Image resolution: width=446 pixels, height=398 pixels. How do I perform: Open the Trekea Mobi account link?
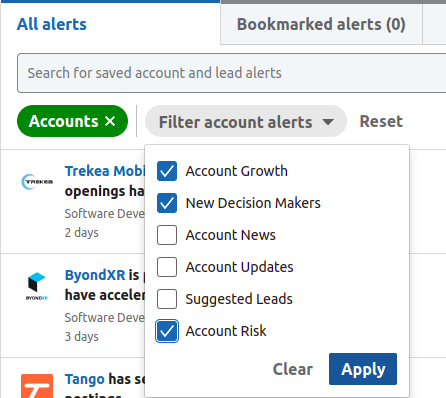coord(105,171)
